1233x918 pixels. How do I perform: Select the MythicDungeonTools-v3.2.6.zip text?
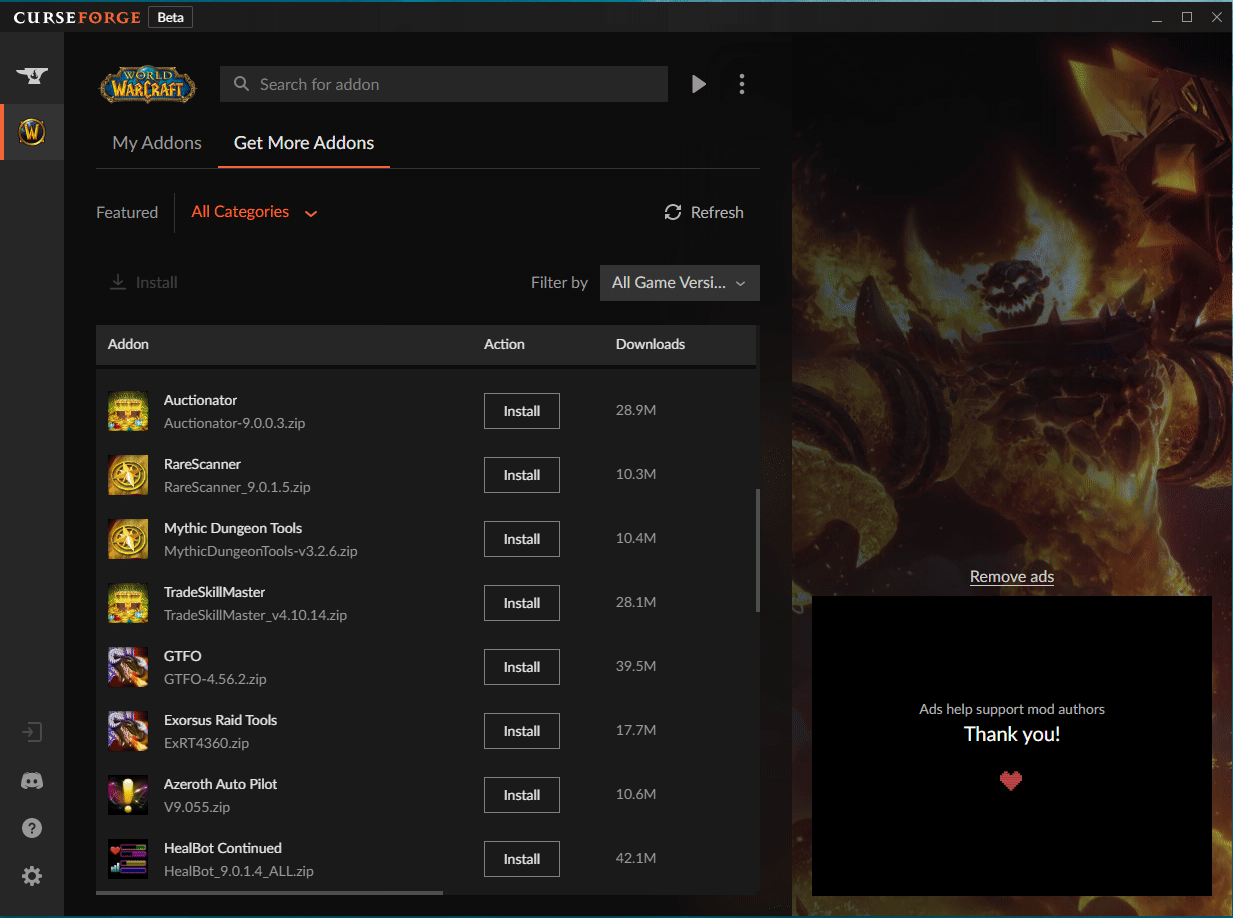tap(261, 551)
